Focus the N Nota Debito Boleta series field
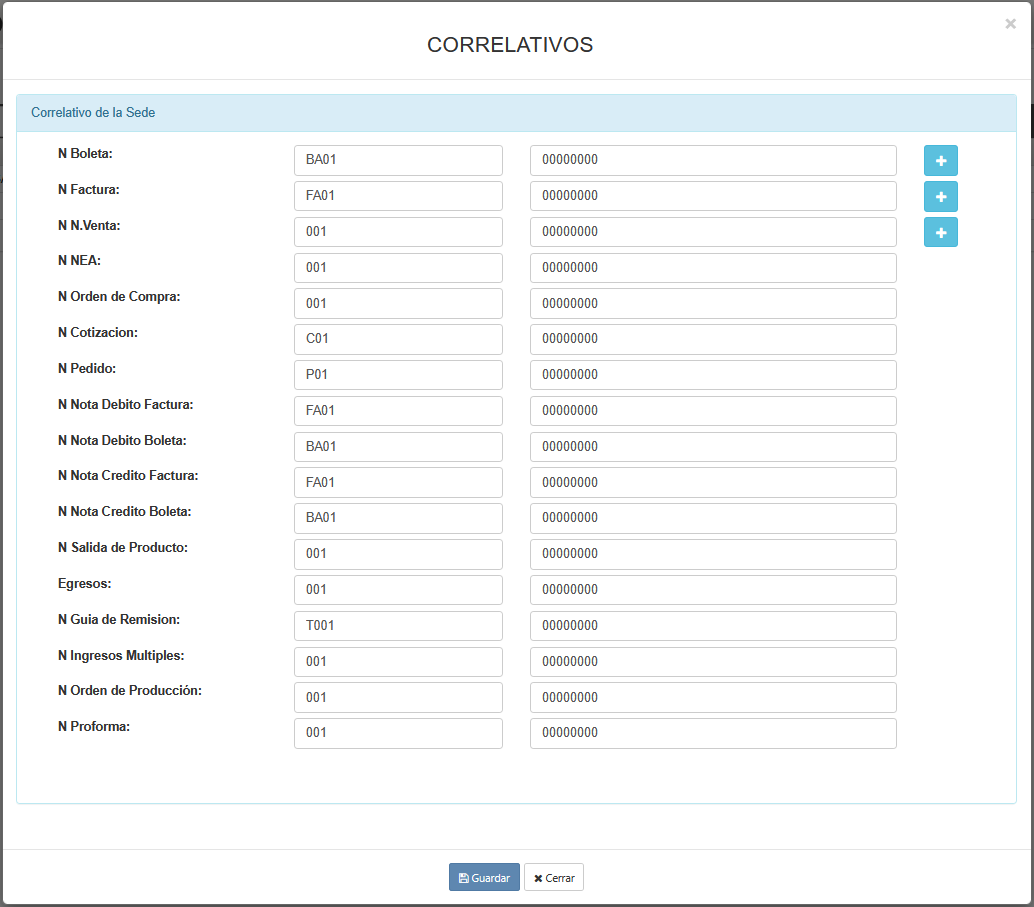The height and width of the screenshot is (907, 1034). pyautogui.click(x=398, y=447)
